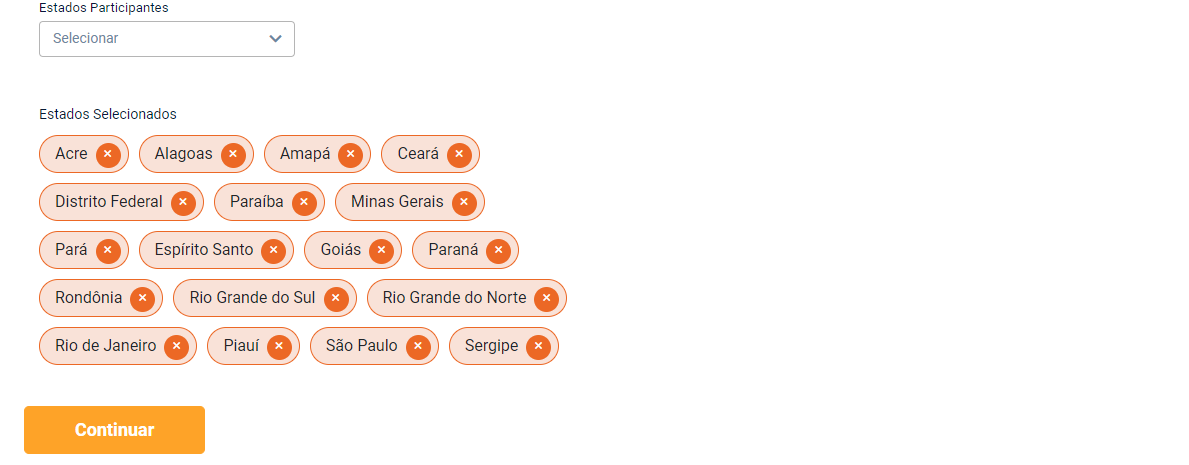Click the X on Paraíba chip

[x=304, y=202]
